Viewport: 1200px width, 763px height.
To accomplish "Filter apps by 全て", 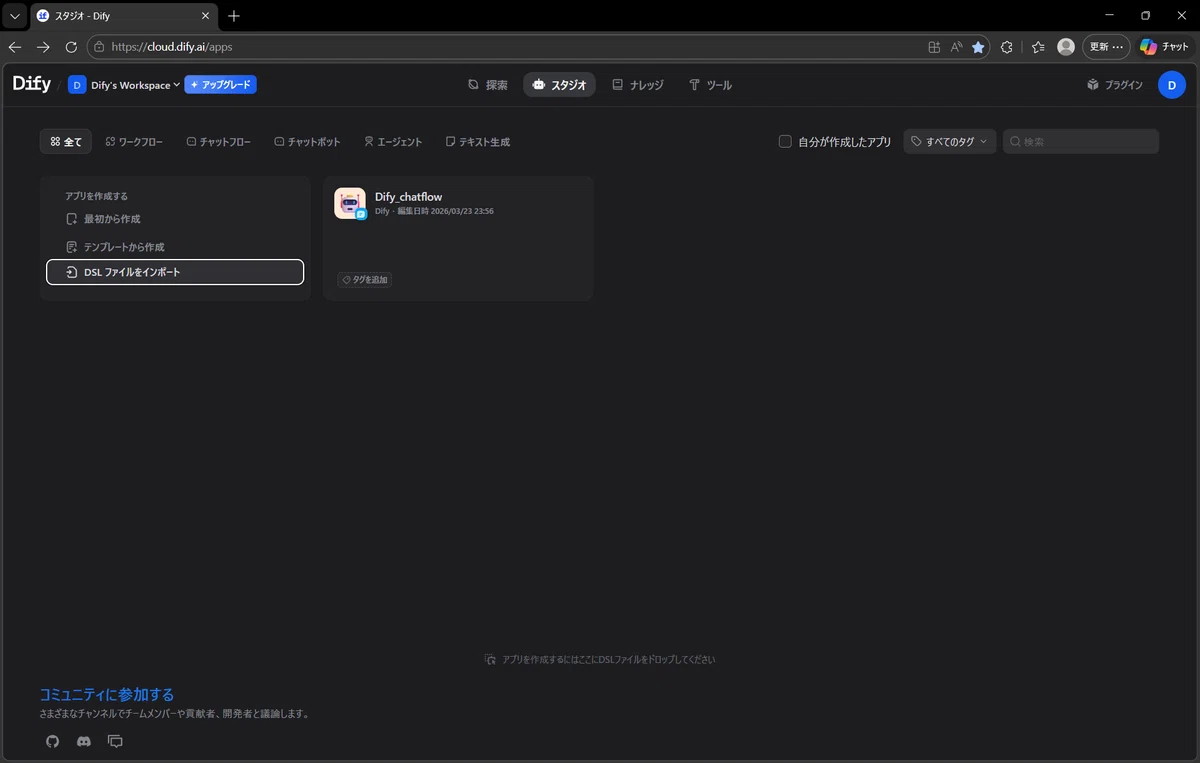I will [66, 142].
